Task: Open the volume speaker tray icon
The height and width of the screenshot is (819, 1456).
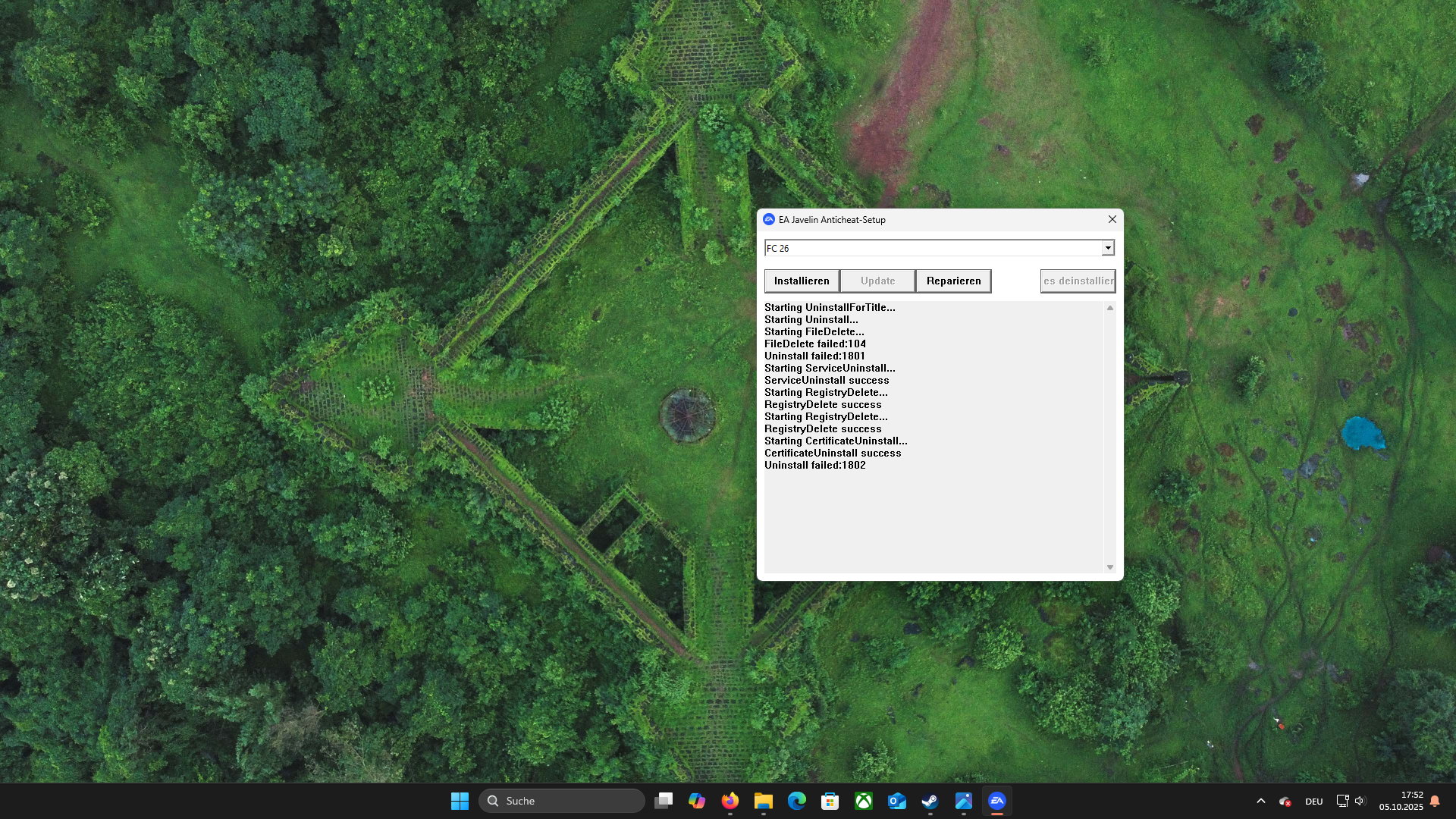Action: [1360, 801]
